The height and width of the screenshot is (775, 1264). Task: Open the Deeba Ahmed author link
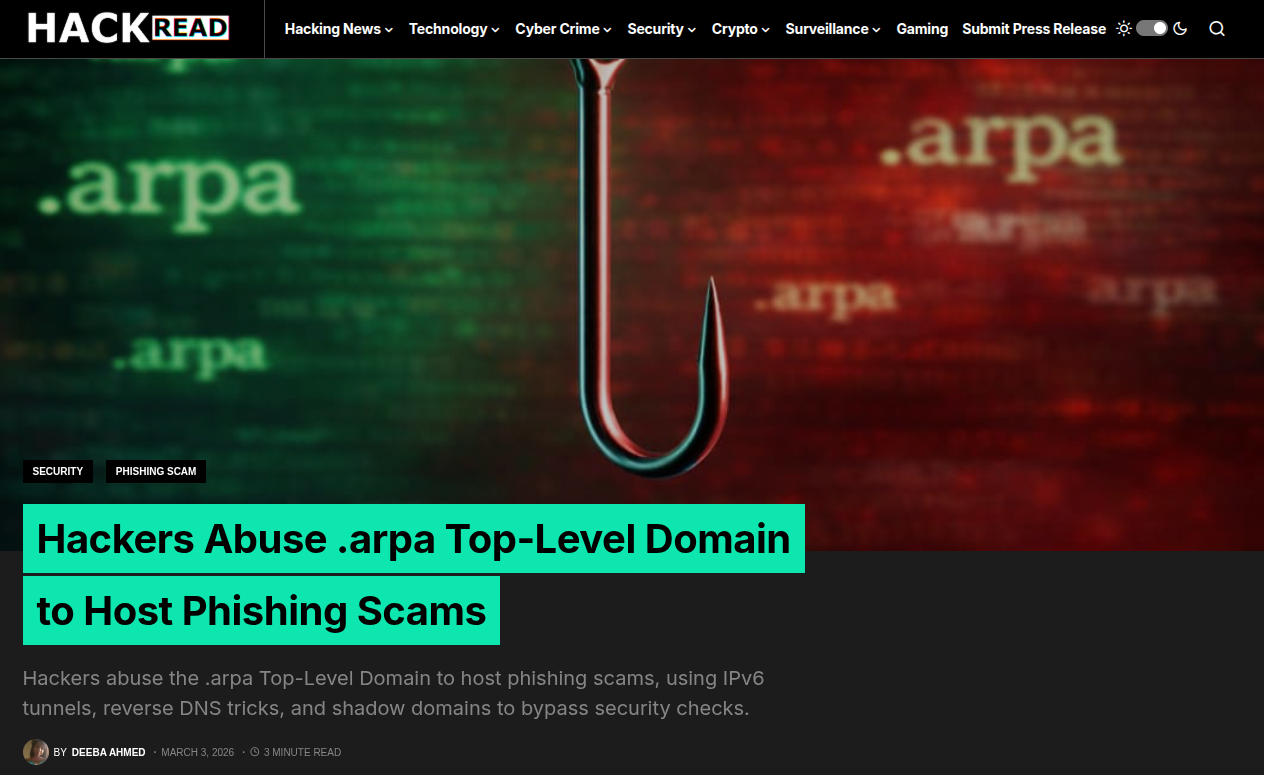pos(108,752)
